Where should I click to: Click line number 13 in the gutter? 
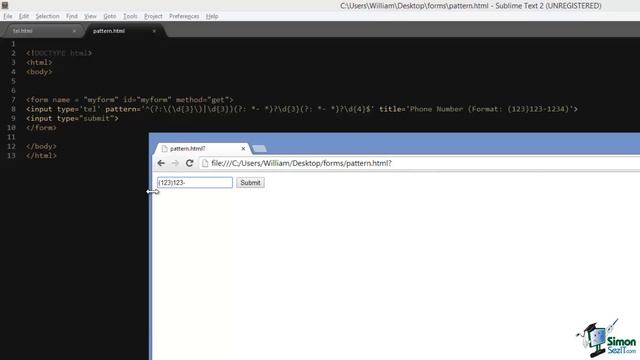[11, 156]
